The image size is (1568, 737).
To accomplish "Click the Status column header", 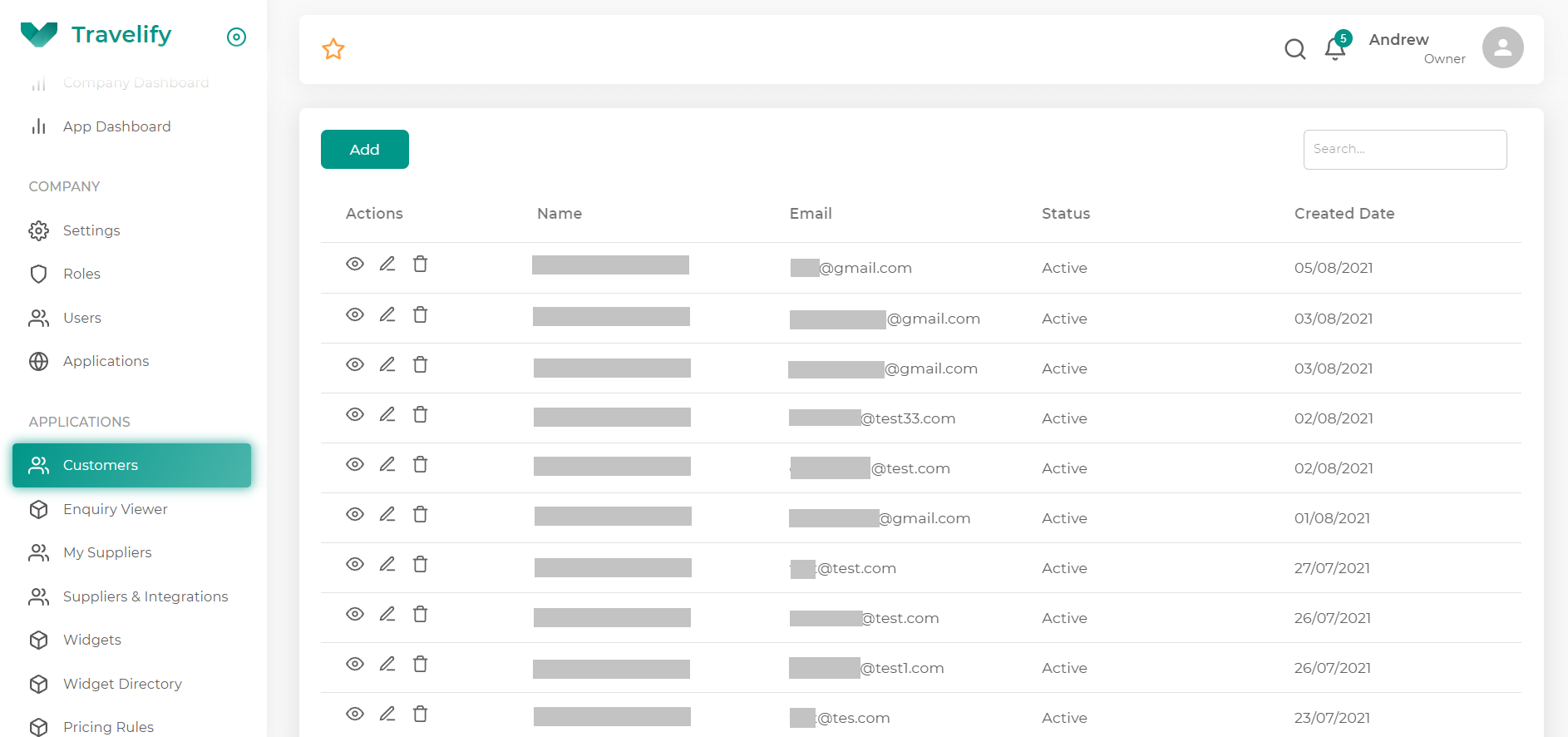I will pyautogui.click(x=1066, y=214).
